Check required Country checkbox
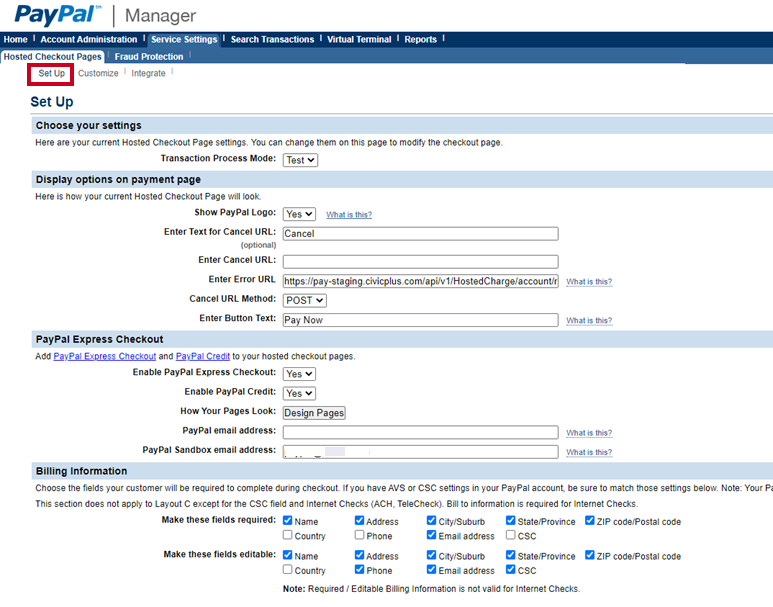This screenshot has width=773, height=607. pos(287,535)
